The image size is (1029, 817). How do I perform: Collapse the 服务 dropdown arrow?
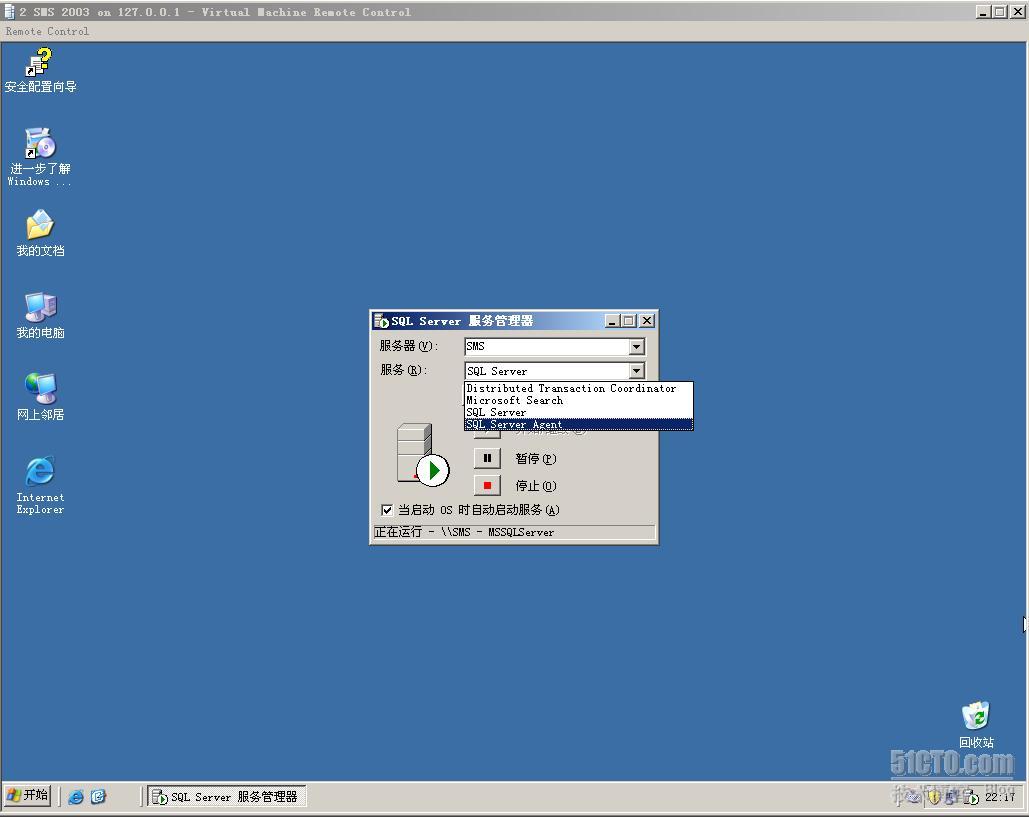coord(637,371)
